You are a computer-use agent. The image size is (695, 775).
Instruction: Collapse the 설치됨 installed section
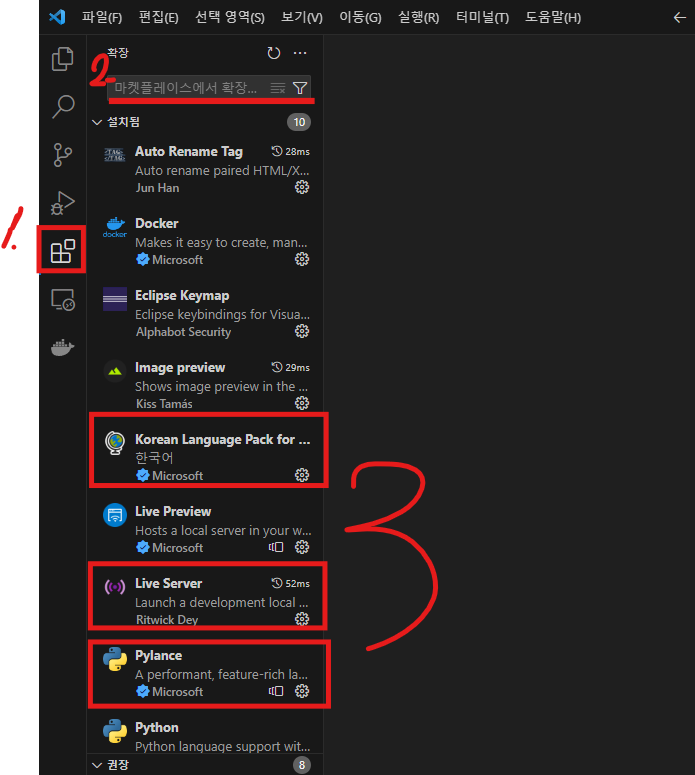[97, 122]
